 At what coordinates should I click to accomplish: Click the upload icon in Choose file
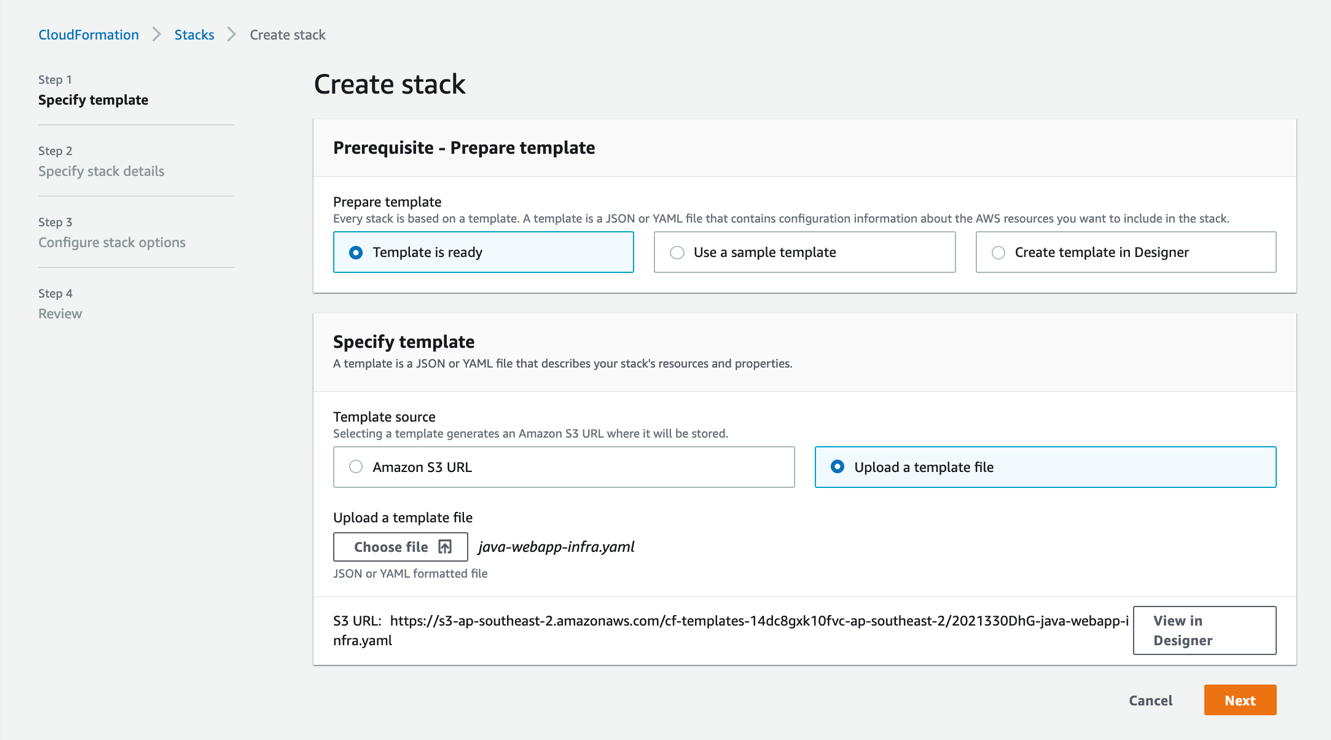coord(445,547)
